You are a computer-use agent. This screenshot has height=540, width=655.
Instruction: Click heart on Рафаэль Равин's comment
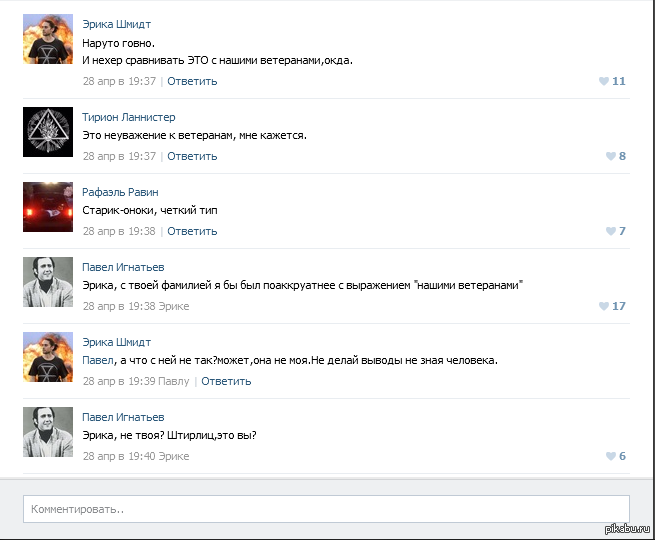(611, 231)
